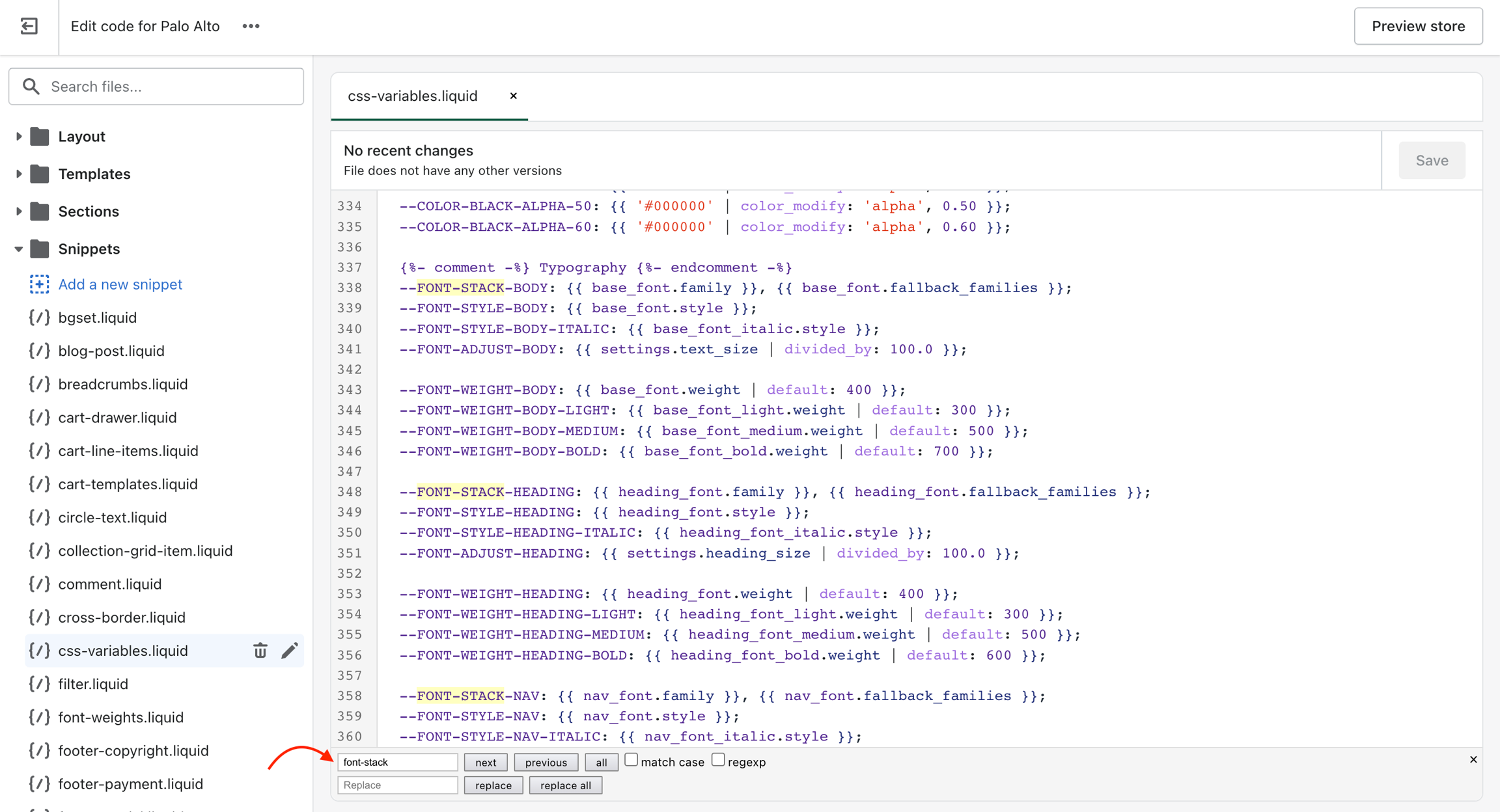The height and width of the screenshot is (812, 1500).
Task: Click the Sections folder icon
Action: point(40,211)
